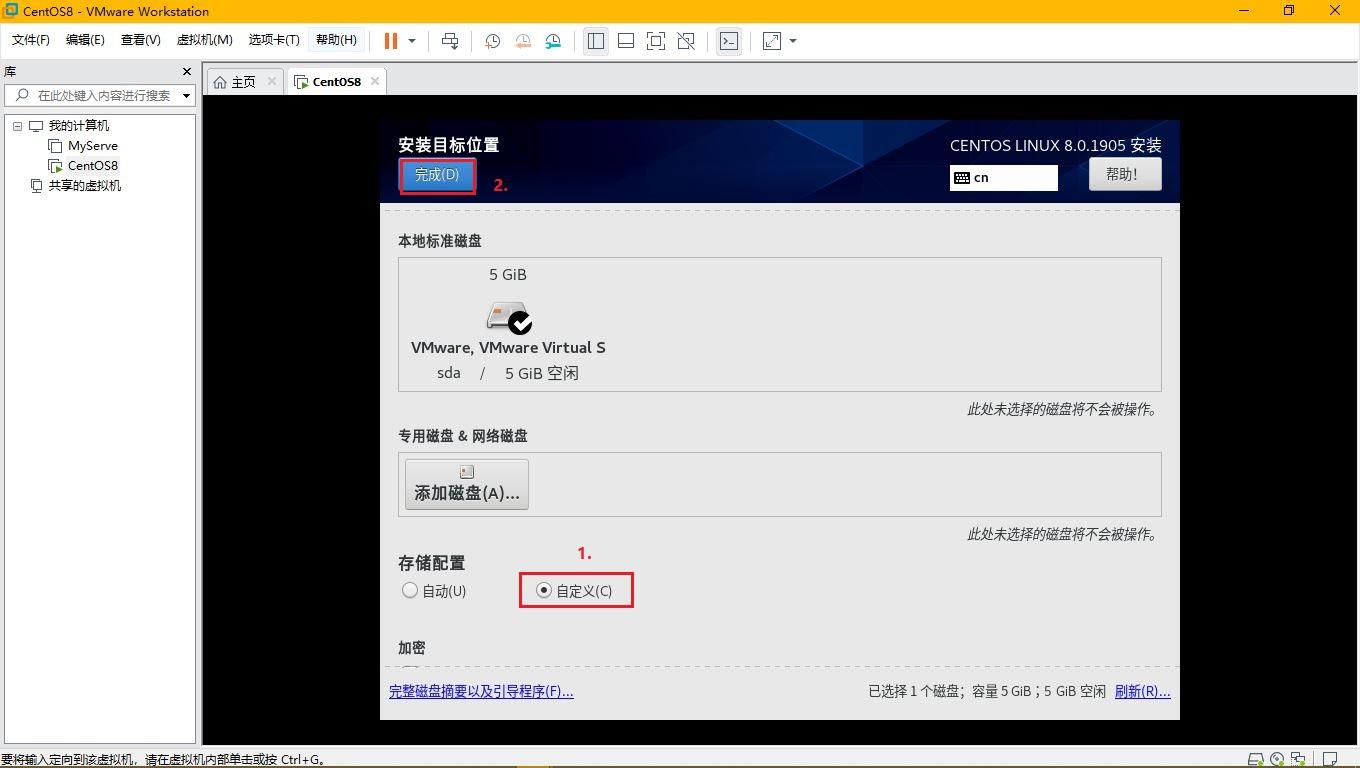1360x768 pixels.
Task: Open the snapshot manager wrench-clock icon
Action: pyautogui.click(x=553, y=41)
